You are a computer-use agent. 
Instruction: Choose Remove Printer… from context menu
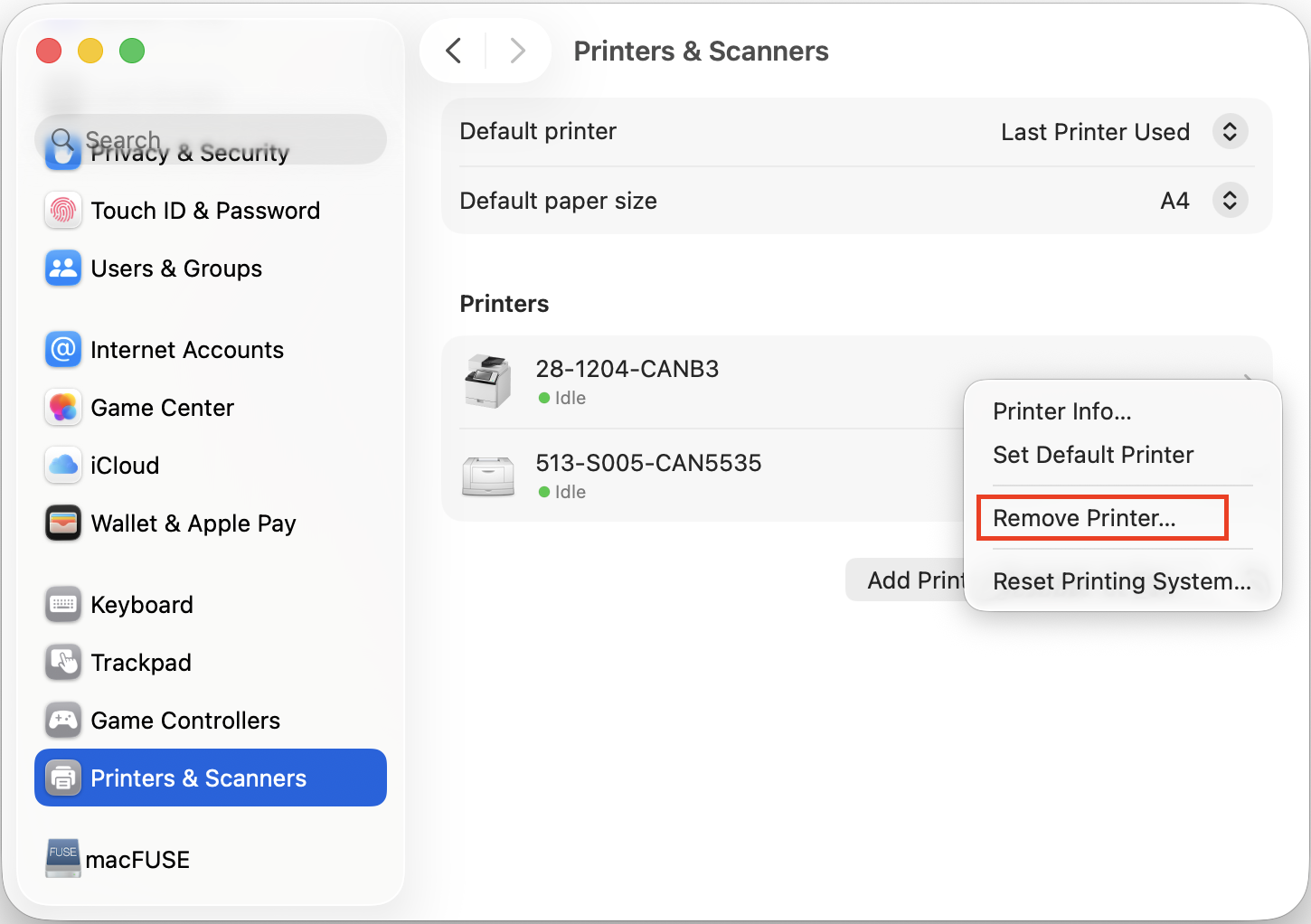pos(1084,518)
